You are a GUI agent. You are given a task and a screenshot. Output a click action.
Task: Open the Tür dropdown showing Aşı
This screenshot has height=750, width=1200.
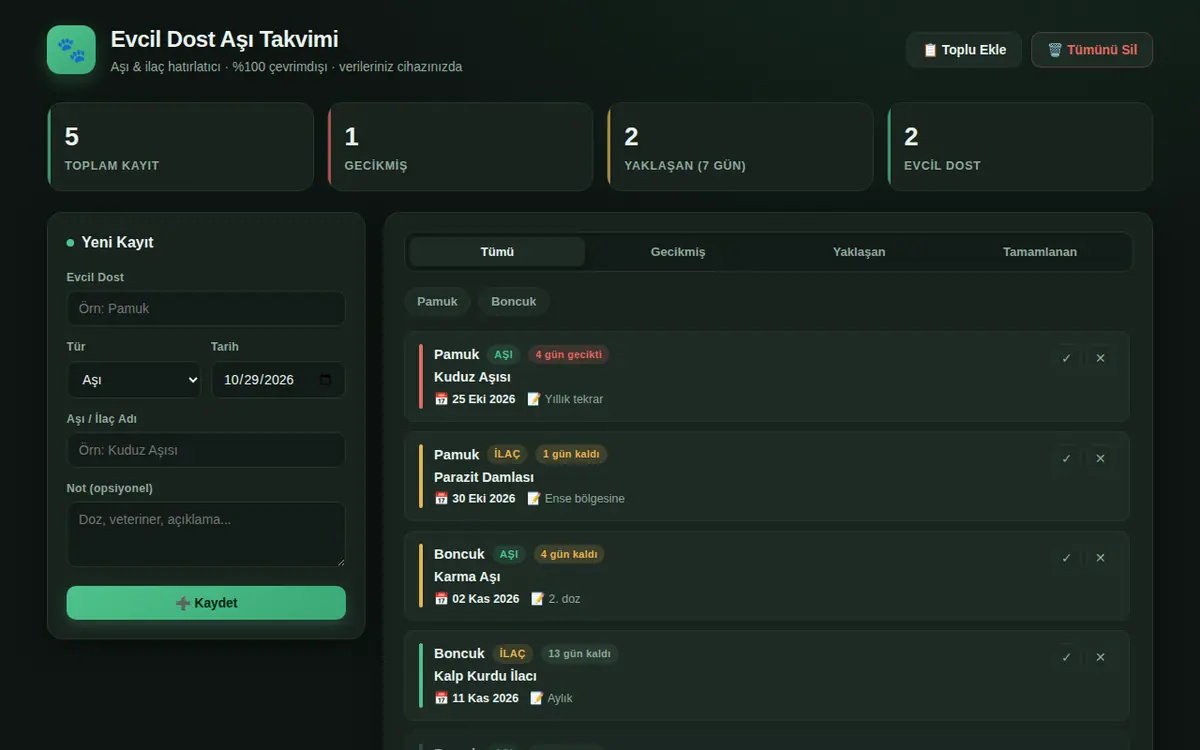pos(134,380)
